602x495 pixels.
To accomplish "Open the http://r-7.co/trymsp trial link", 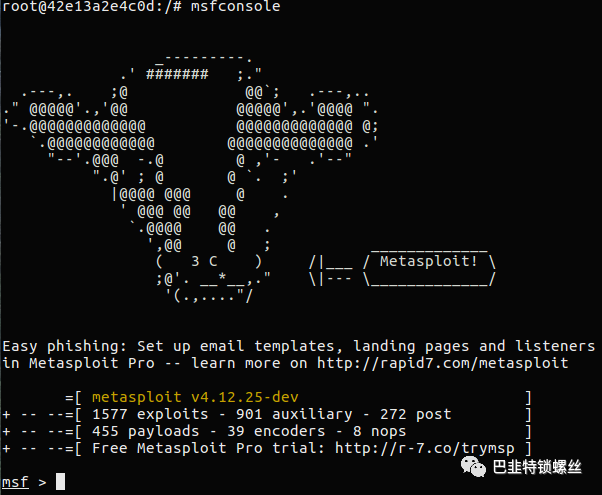I will pos(425,448).
